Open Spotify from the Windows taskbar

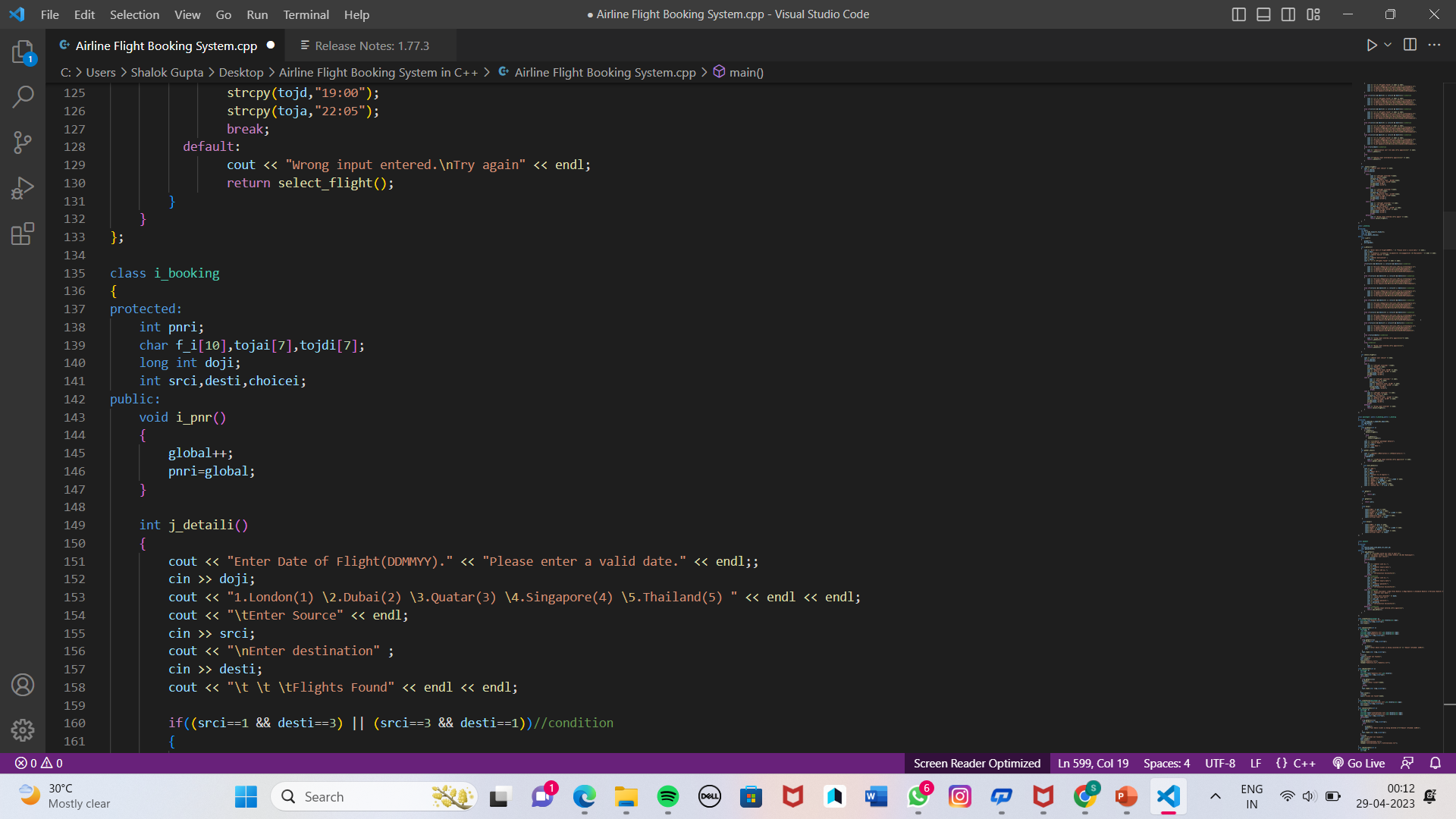pos(668,797)
